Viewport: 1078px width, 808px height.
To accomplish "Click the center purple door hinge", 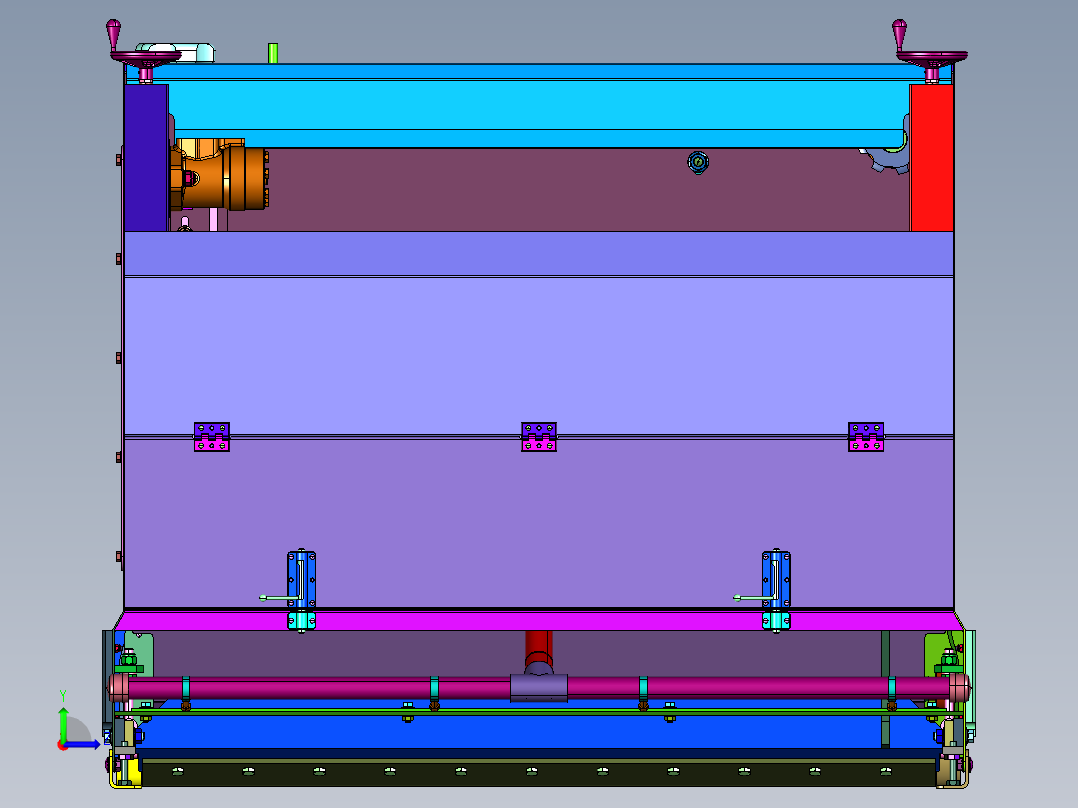I will [x=539, y=437].
